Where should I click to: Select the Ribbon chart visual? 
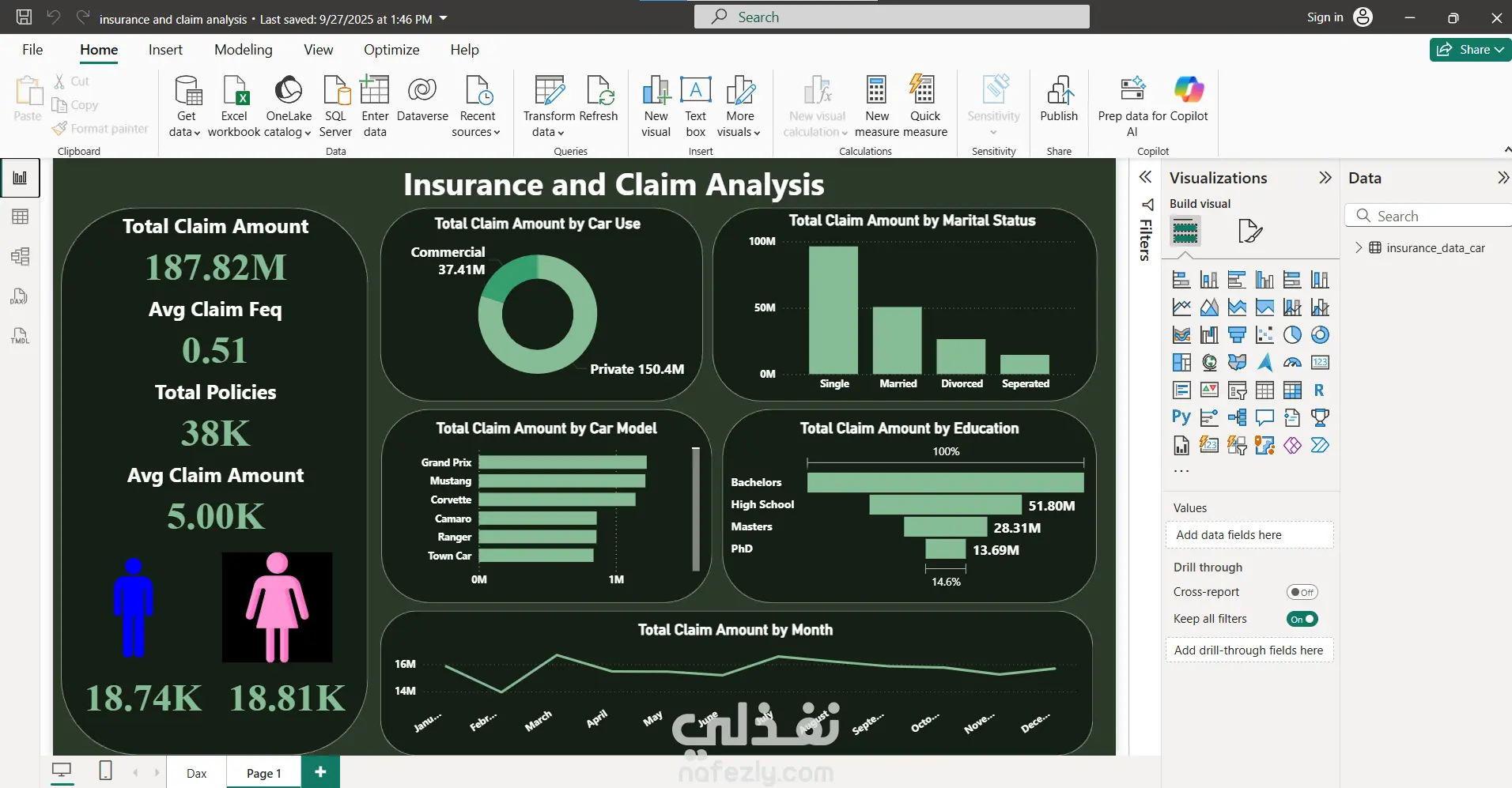[x=1181, y=335]
